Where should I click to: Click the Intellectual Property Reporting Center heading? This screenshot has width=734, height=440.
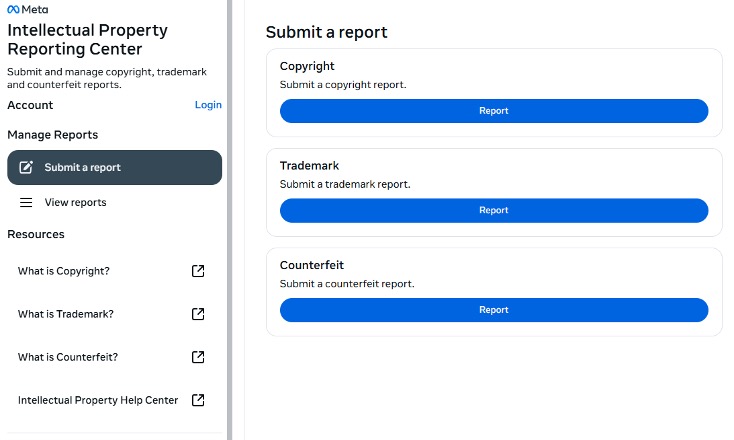pos(87,40)
